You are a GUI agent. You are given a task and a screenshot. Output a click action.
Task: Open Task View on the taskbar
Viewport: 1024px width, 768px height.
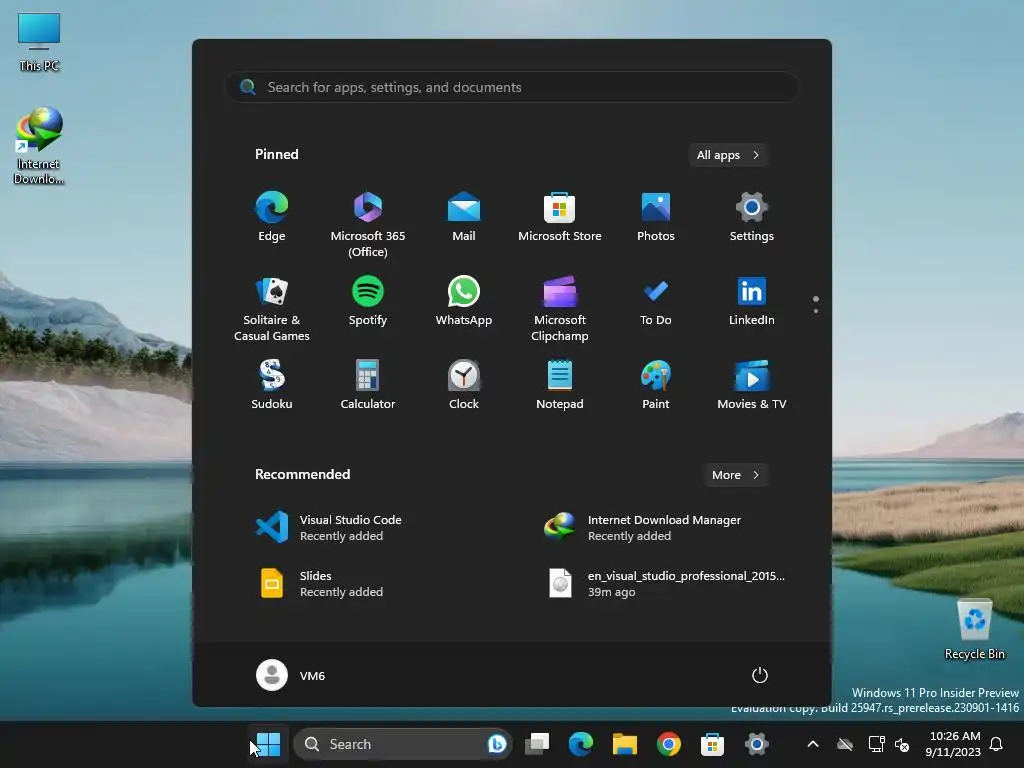pos(537,744)
